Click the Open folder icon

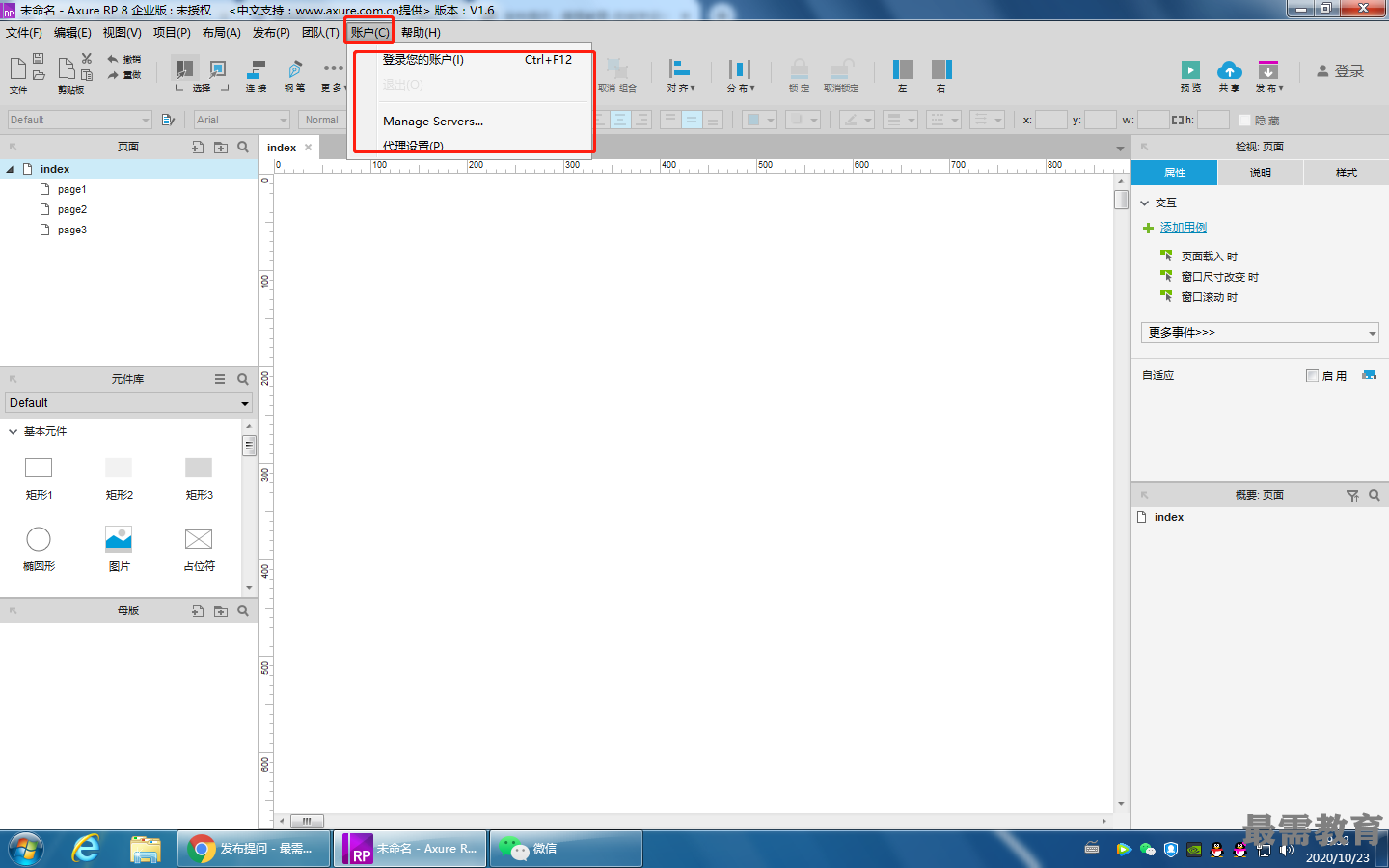pyautogui.click(x=39, y=74)
